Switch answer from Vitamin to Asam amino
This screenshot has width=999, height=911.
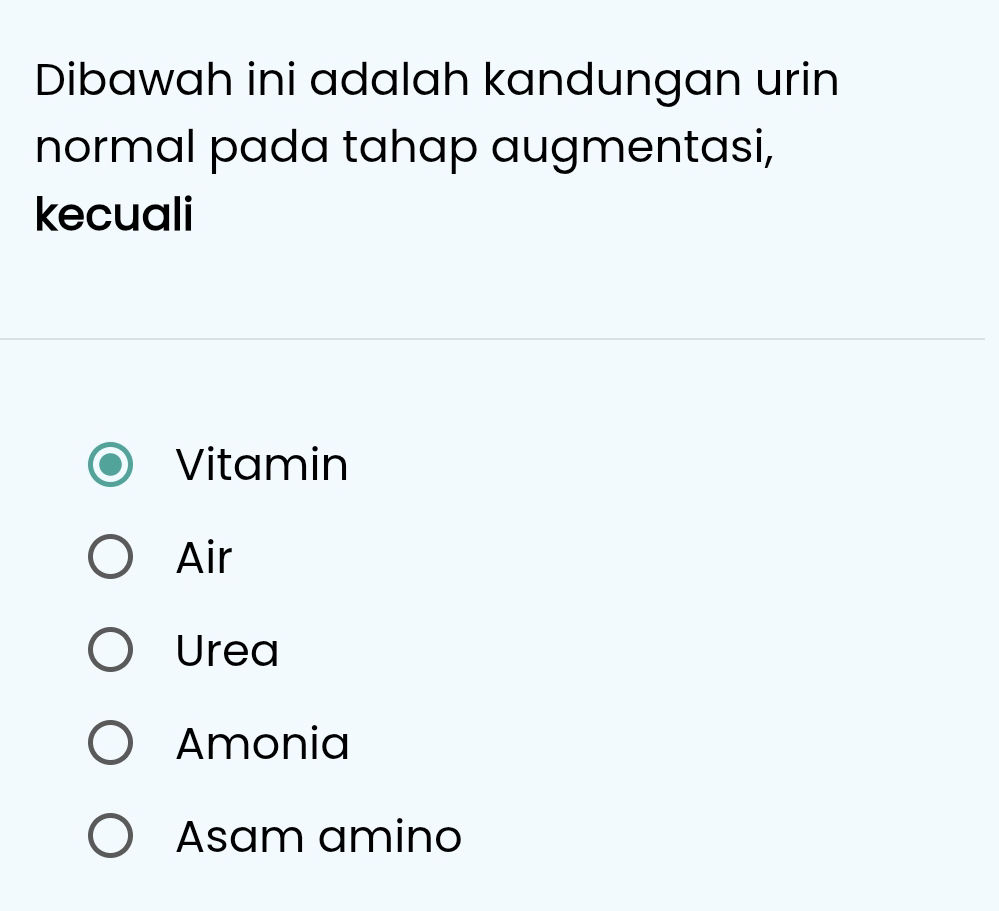tap(110, 835)
